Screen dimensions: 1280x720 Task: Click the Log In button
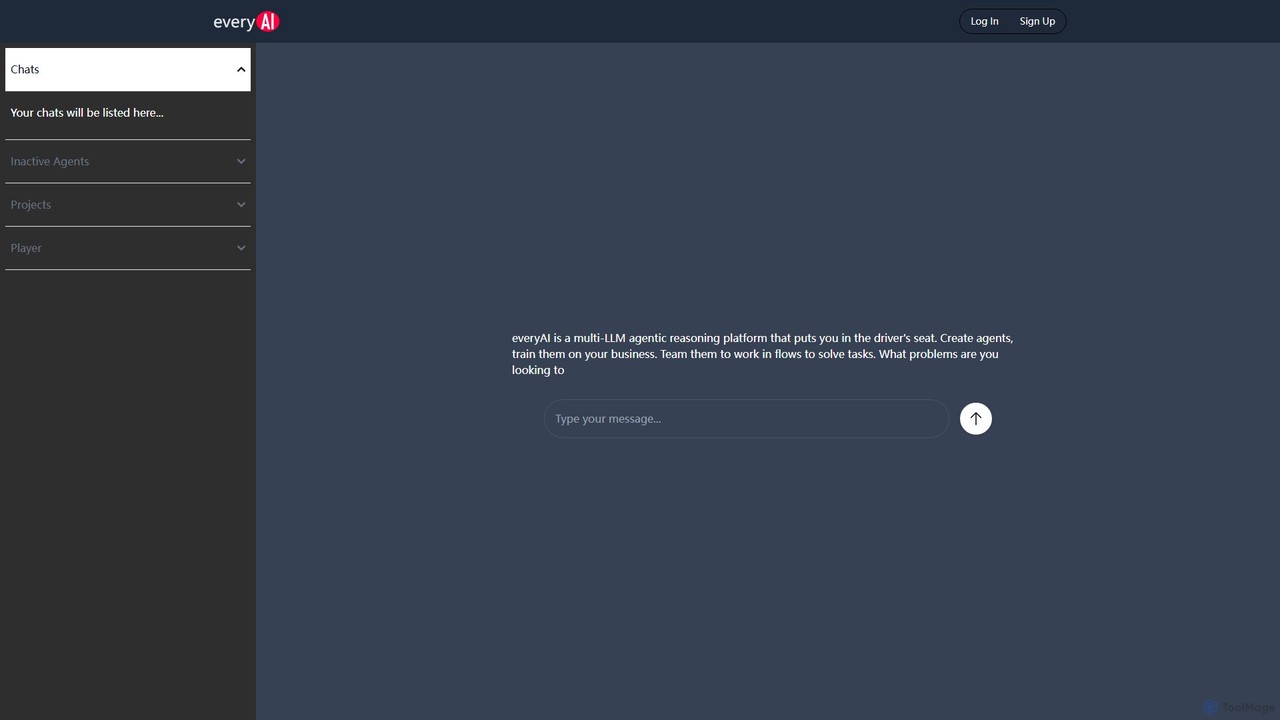(x=984, y=21)
